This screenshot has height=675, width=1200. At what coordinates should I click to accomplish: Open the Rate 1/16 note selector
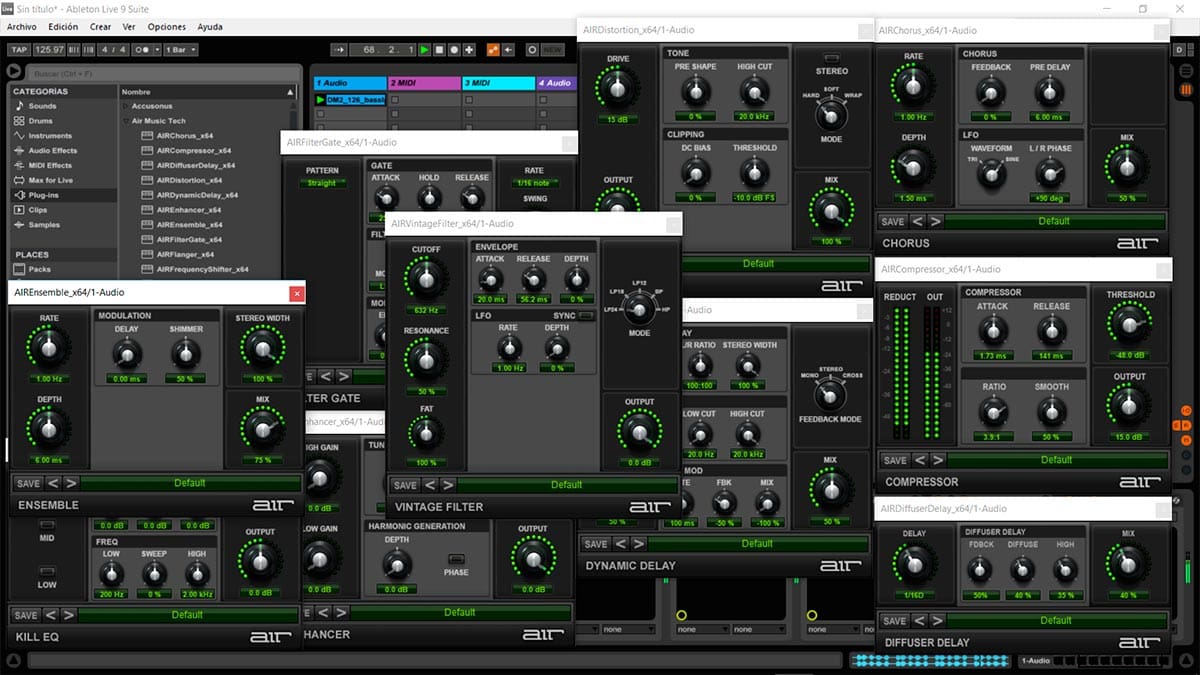coord(535,183)
